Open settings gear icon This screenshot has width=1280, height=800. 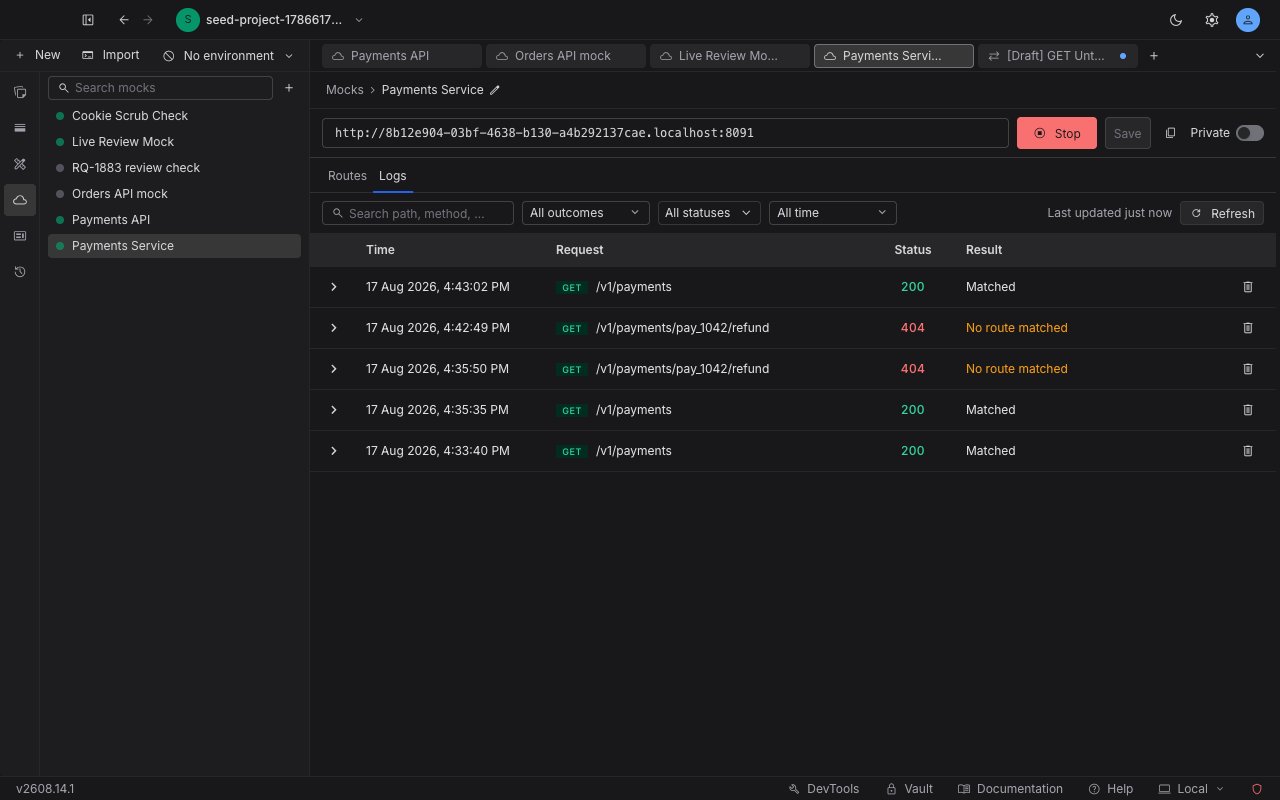click(1212, 20)
